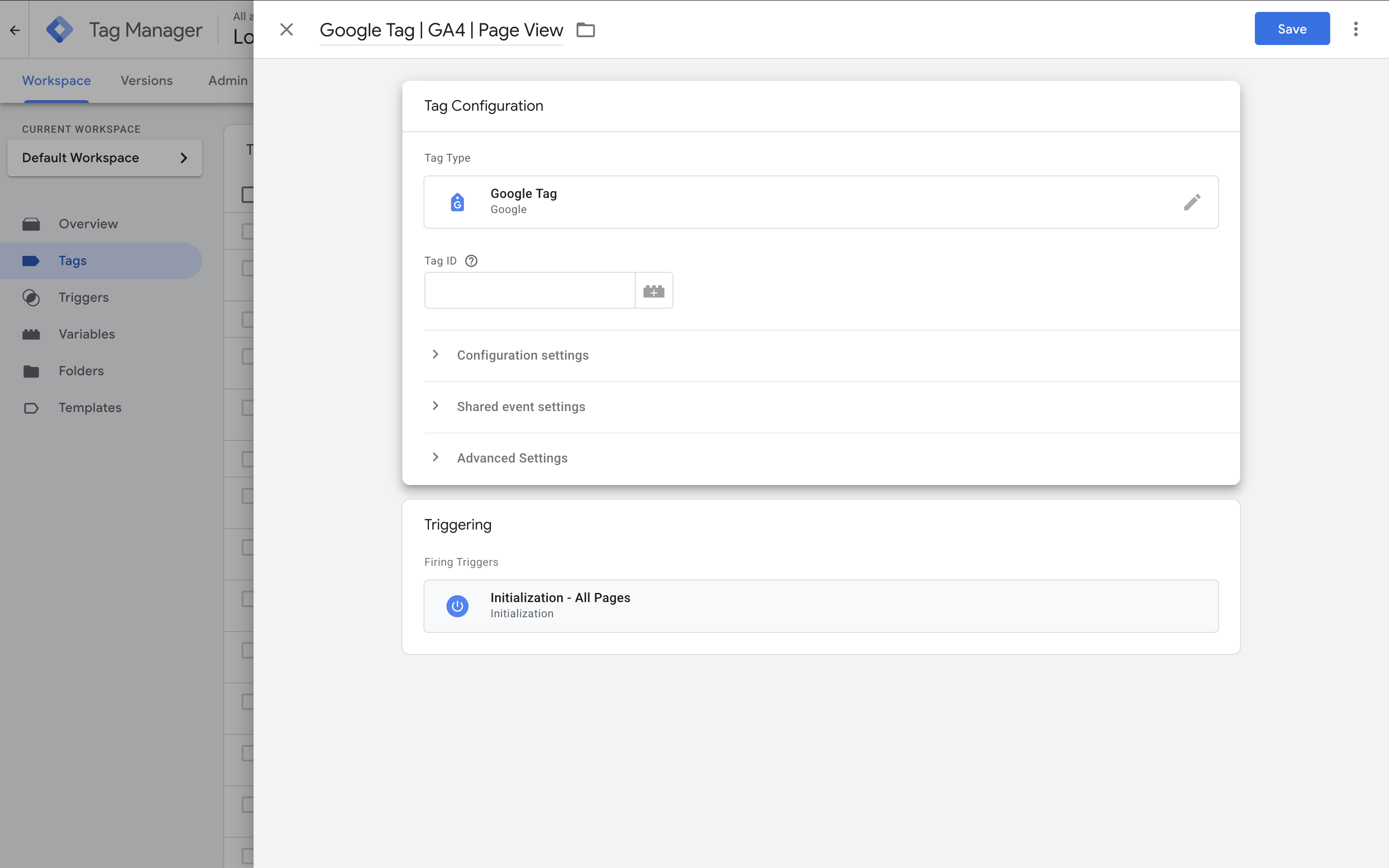Click the Tag Manager title text

point(146,30)
